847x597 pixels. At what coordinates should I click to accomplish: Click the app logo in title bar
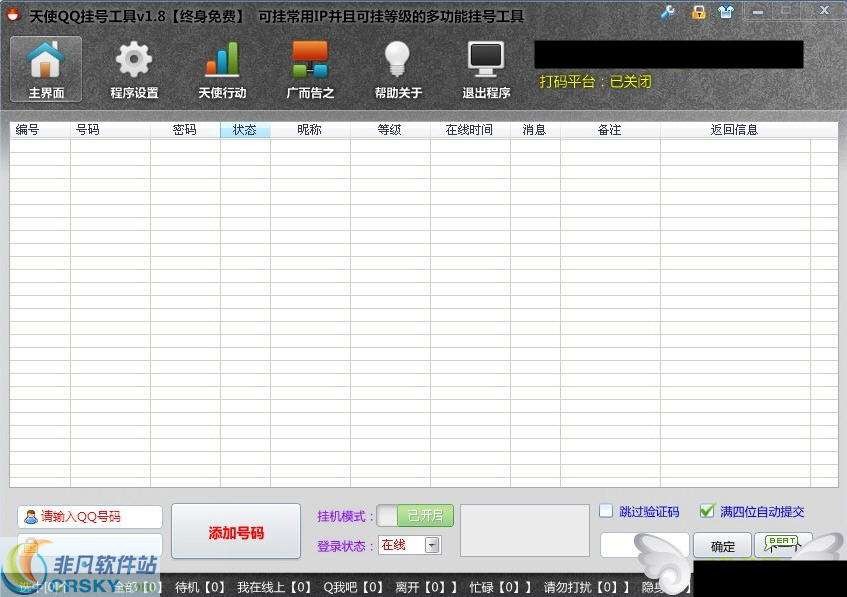(13, 14)
